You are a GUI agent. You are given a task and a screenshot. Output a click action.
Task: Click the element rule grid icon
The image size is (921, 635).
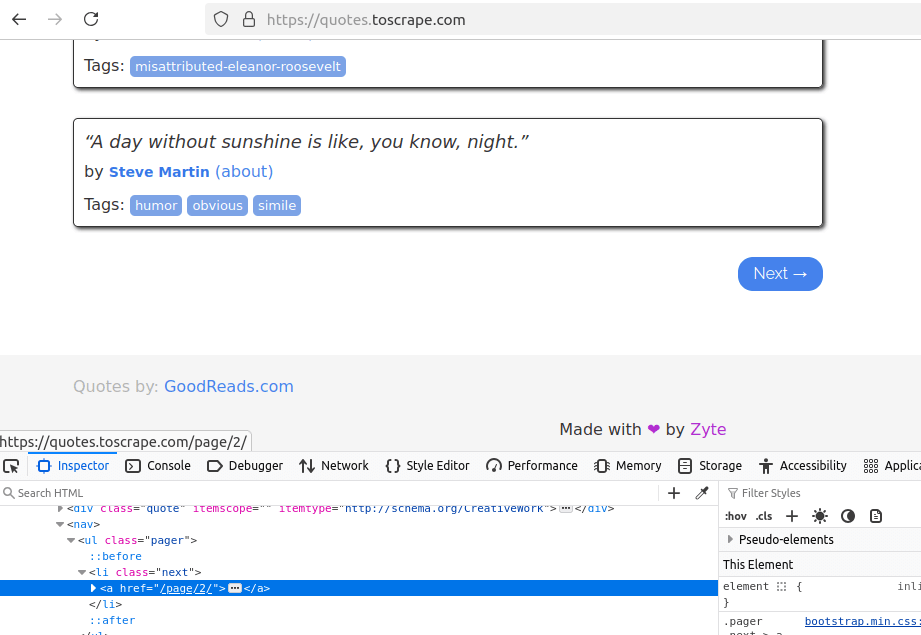click(781, 586)
